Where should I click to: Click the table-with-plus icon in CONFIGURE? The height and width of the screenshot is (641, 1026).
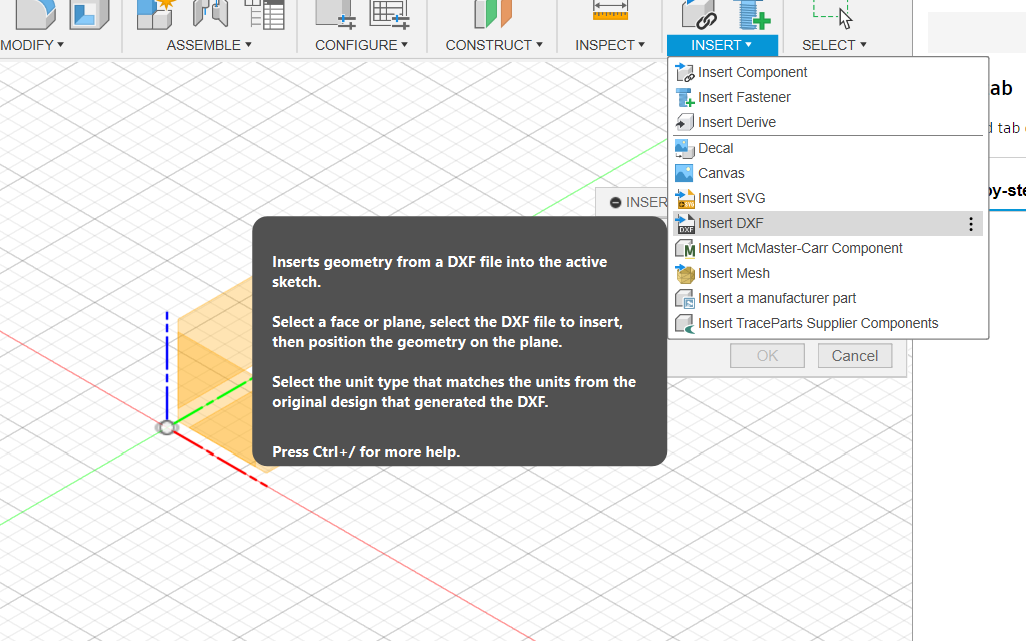pyautogui.click(x=389, y=14)
